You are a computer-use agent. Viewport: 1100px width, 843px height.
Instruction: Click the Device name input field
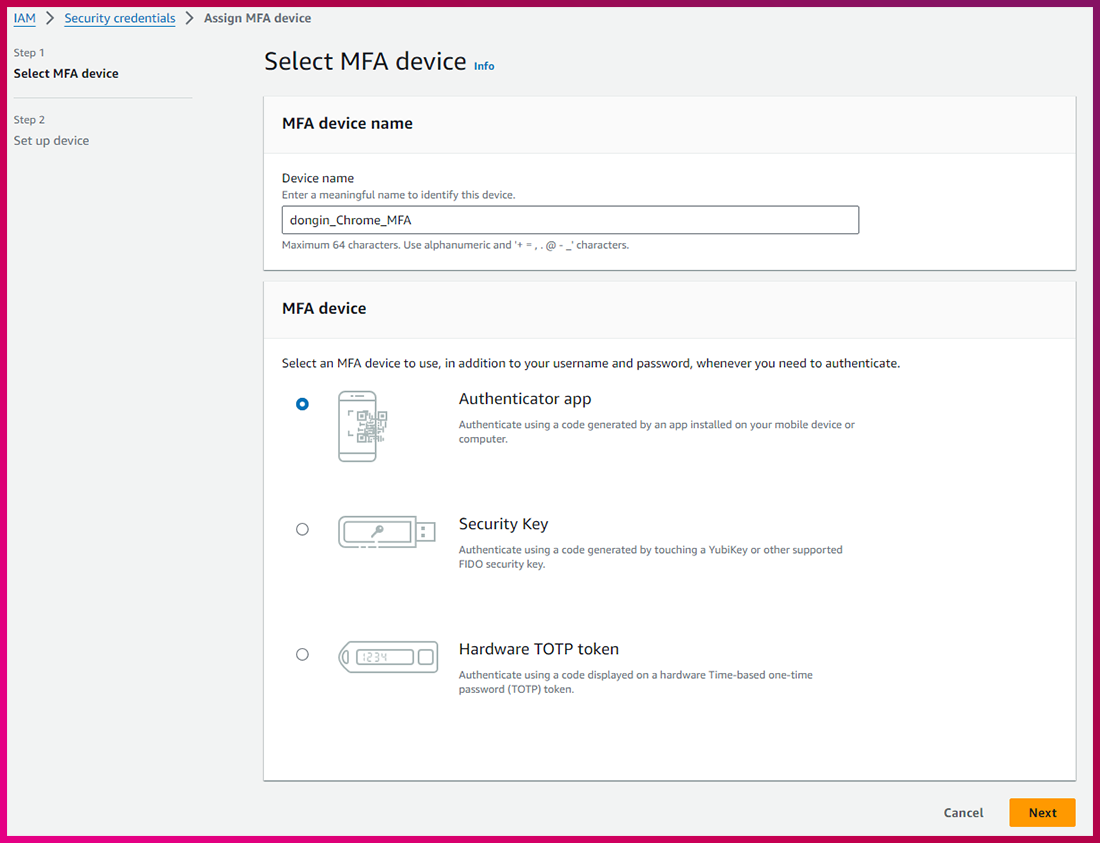[570, 220]
